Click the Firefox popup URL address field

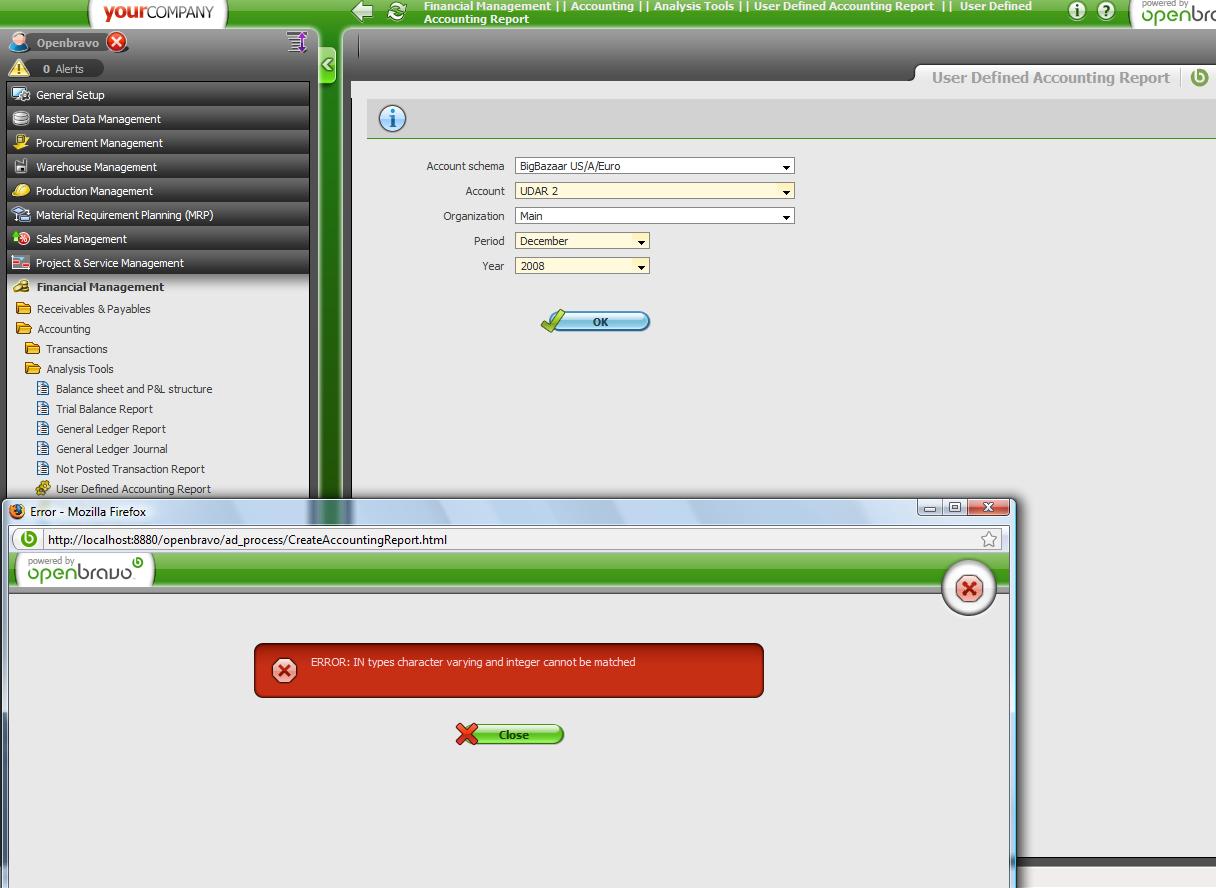click(510, 539)
